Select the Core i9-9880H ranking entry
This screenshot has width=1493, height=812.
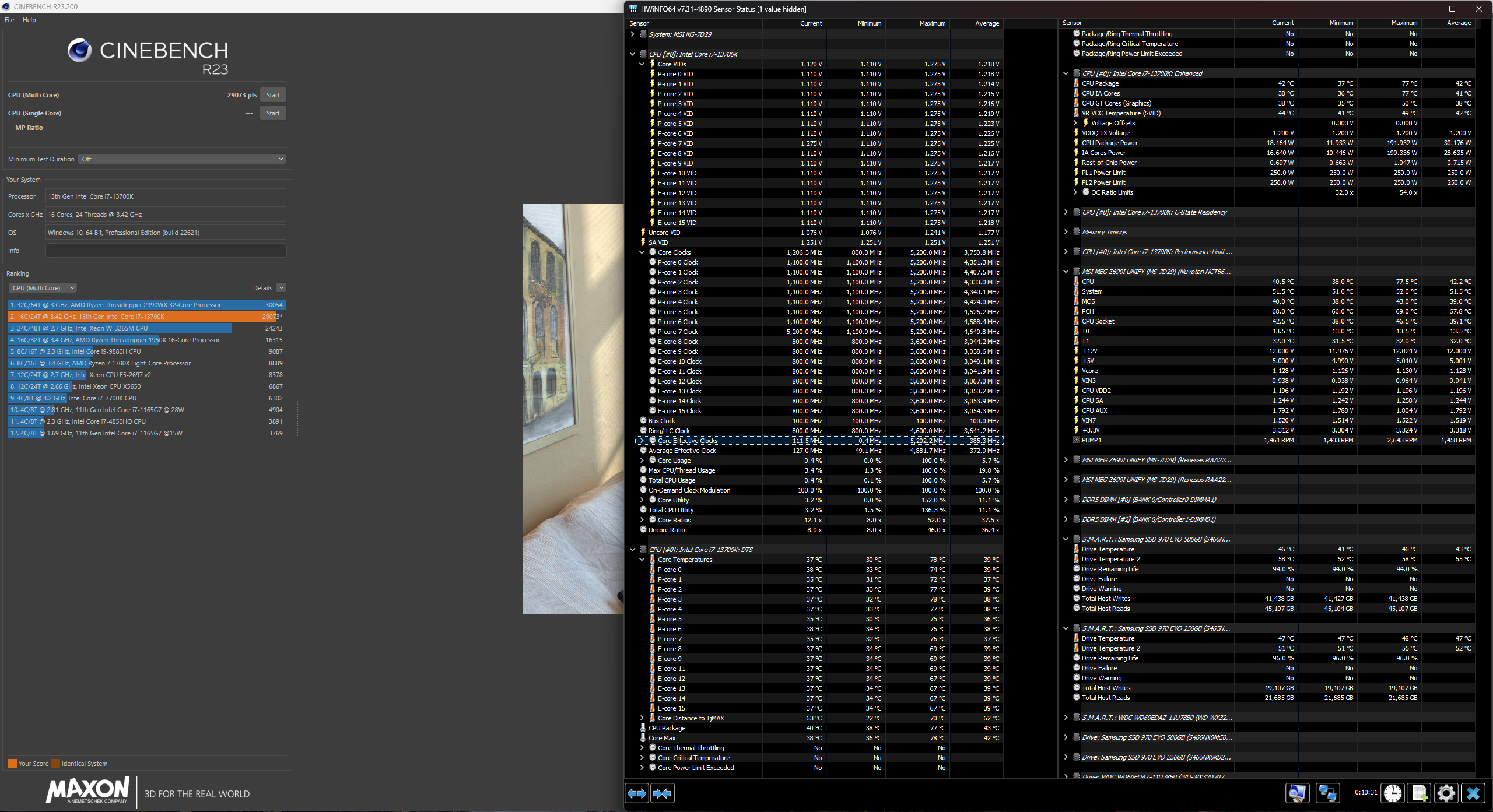(147, 351)
